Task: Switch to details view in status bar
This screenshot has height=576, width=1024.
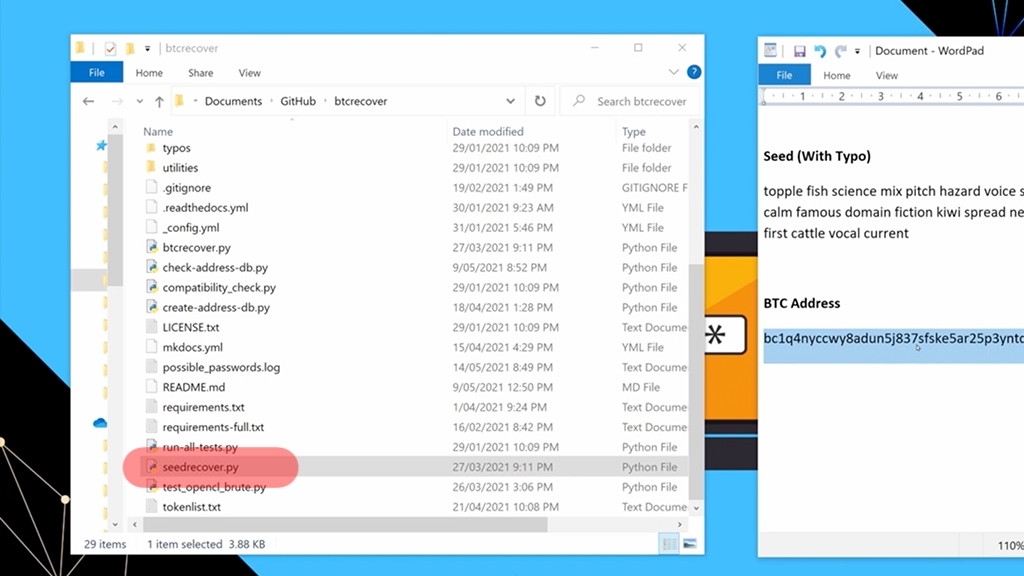Action: coord(669,544)
